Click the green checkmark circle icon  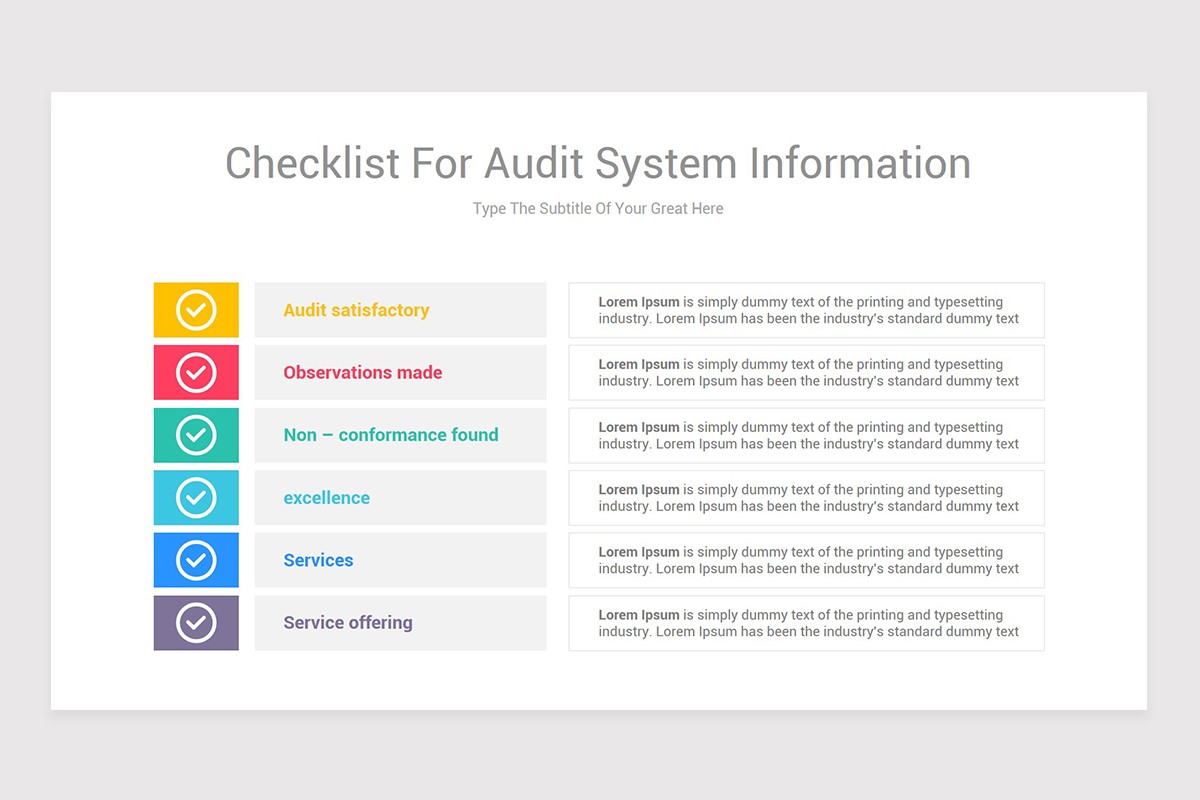click(x=196, y=435)
